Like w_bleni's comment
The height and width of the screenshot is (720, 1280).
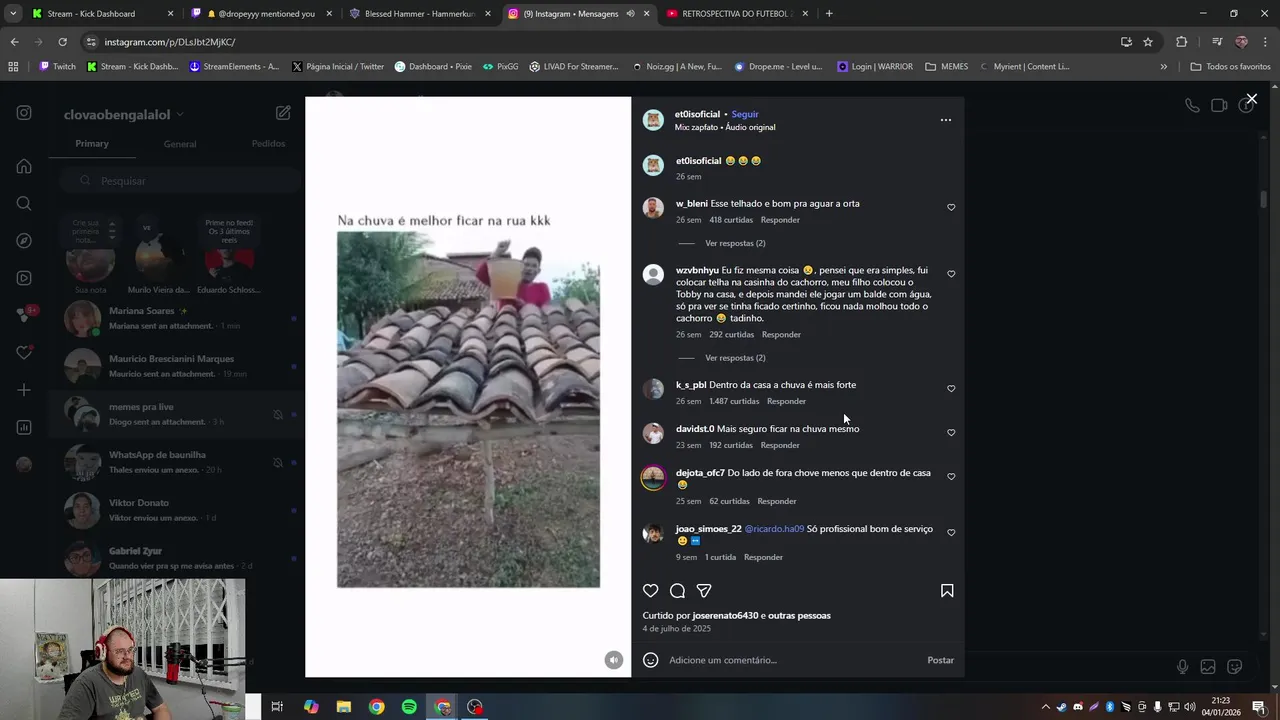(x=951, y=208)
